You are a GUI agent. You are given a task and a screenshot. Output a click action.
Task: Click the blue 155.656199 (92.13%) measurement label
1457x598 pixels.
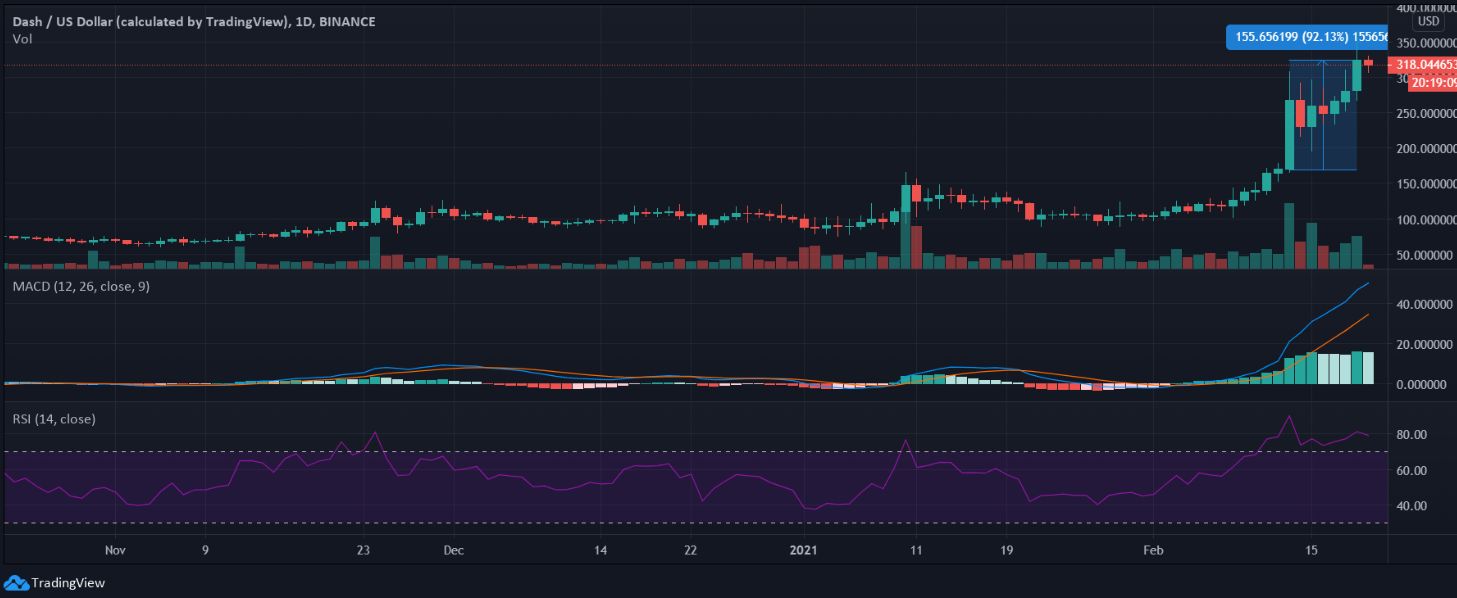pos(1306,37)
